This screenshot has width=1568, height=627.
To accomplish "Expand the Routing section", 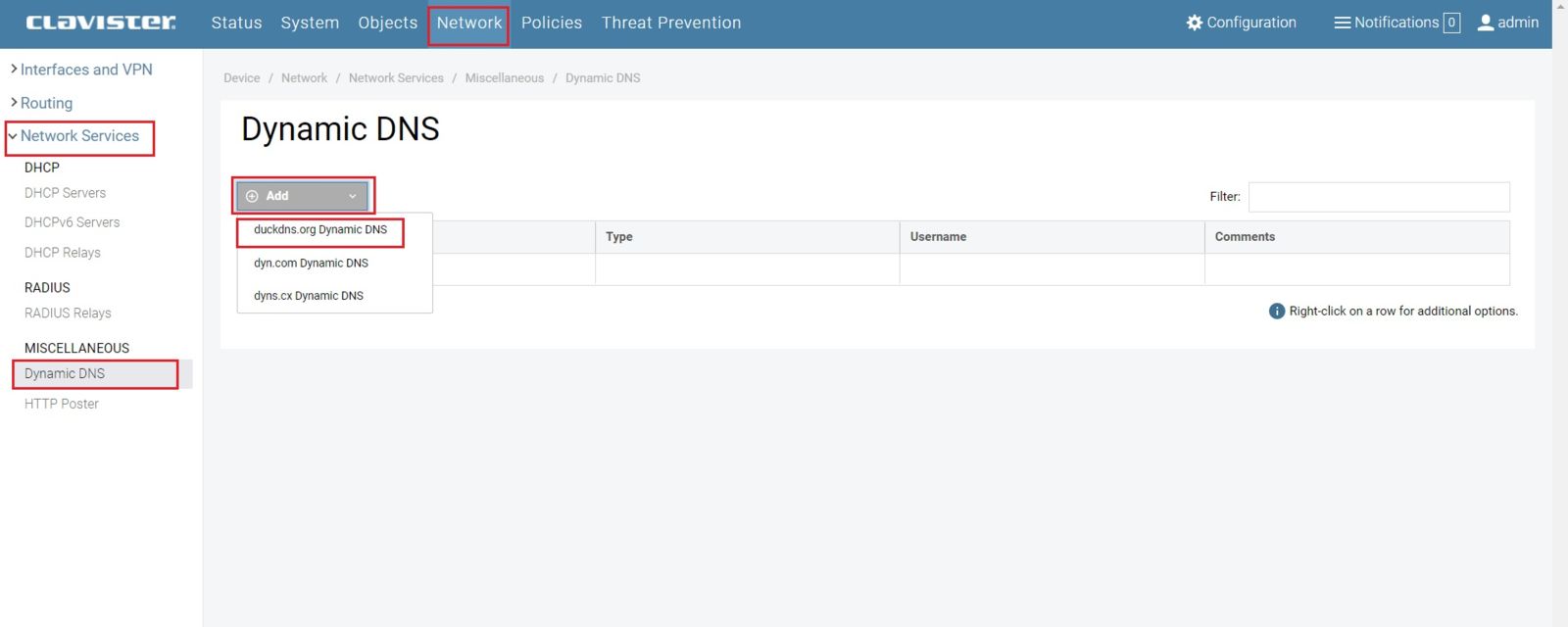I will 14,103.
